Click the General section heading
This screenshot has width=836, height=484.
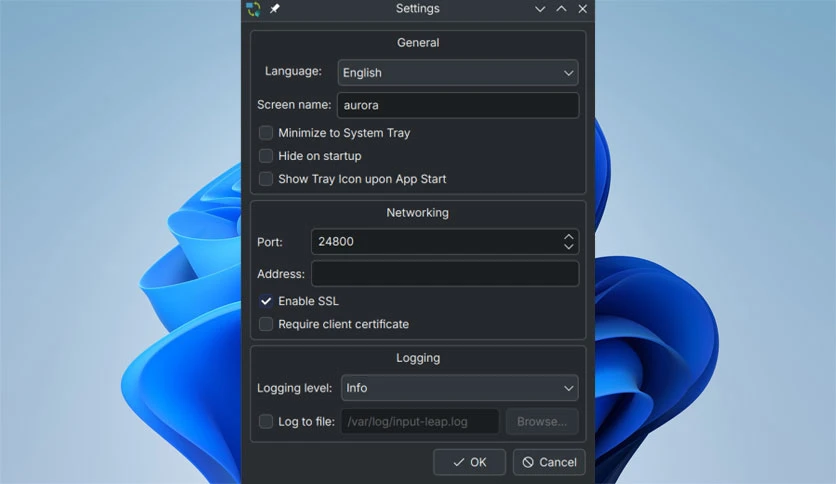pyautogui.click(x=418, y=43)
